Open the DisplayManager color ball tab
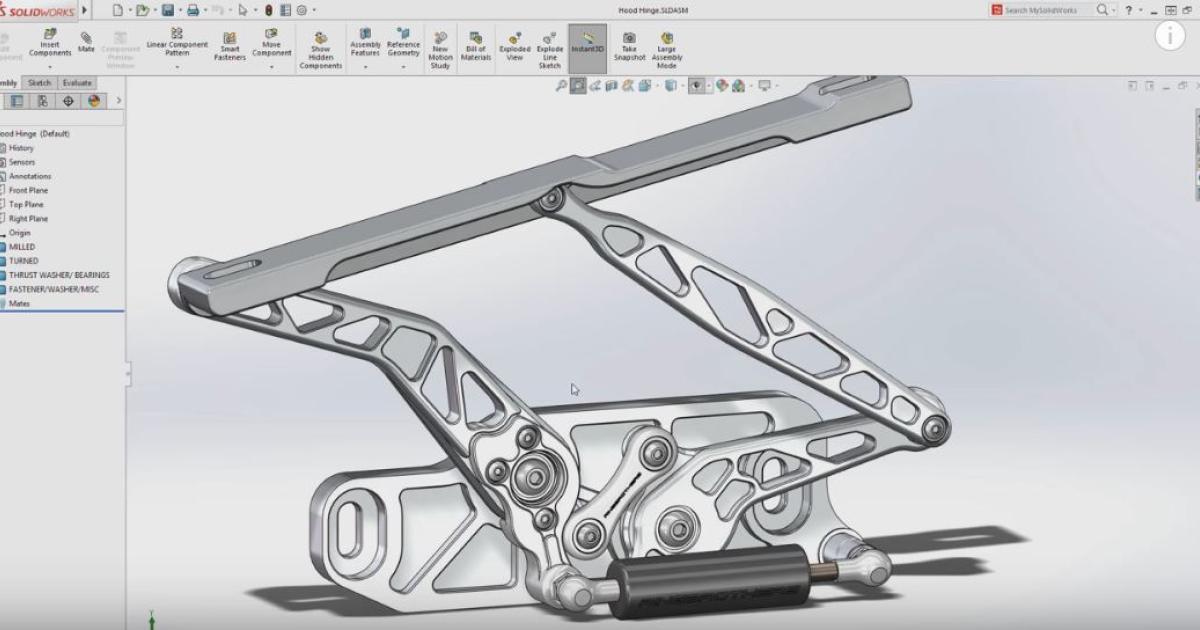1200x630 pixels. (94, 101)
